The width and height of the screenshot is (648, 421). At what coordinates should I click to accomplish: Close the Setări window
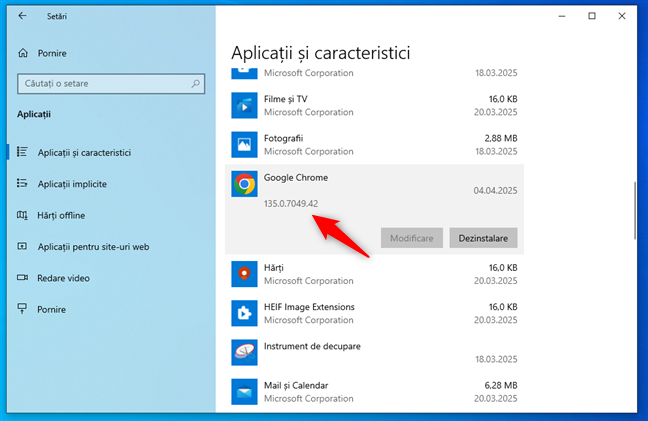[x=622, y=16]
